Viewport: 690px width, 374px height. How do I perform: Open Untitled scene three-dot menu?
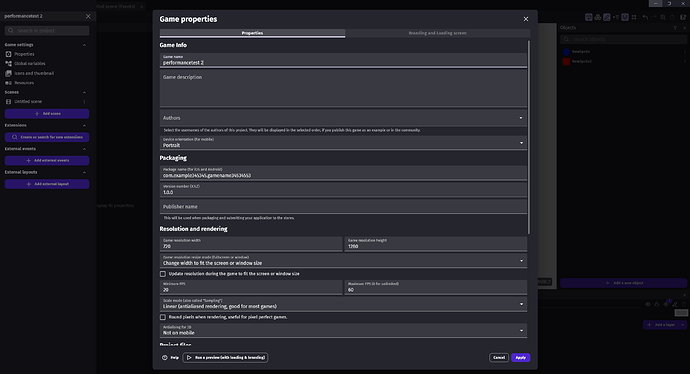point(84,102)
